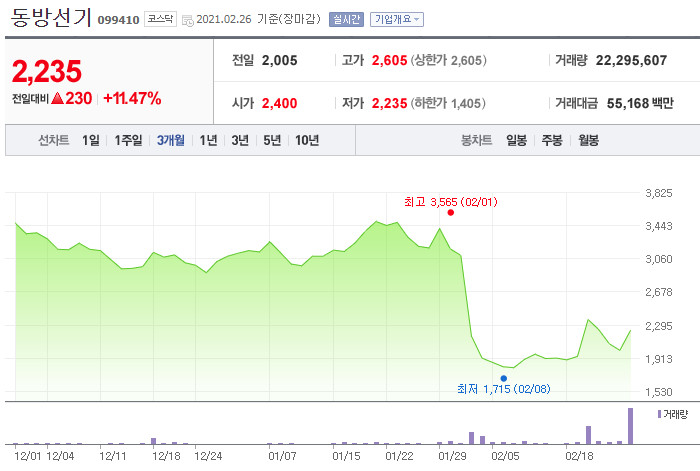
Task: Click the 실시간 button
Action: 346,19
